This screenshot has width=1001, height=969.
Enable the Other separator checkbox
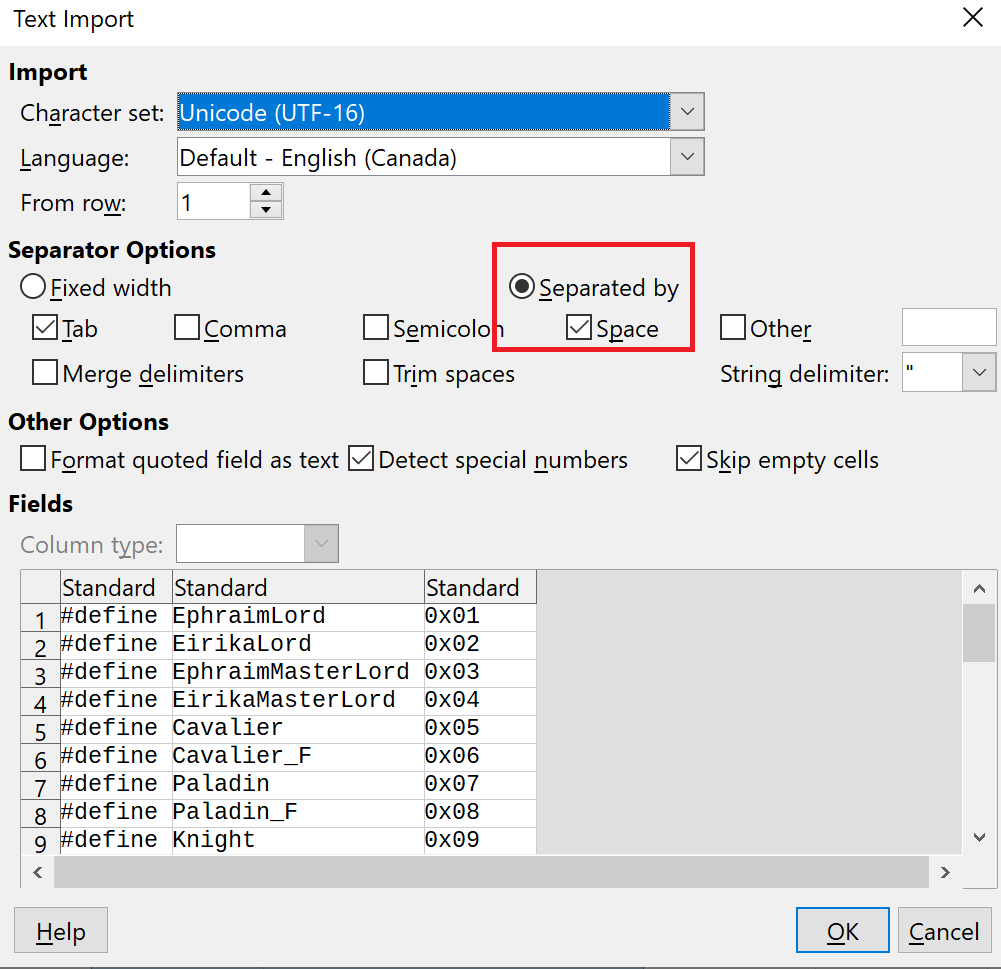coord(733,327)
